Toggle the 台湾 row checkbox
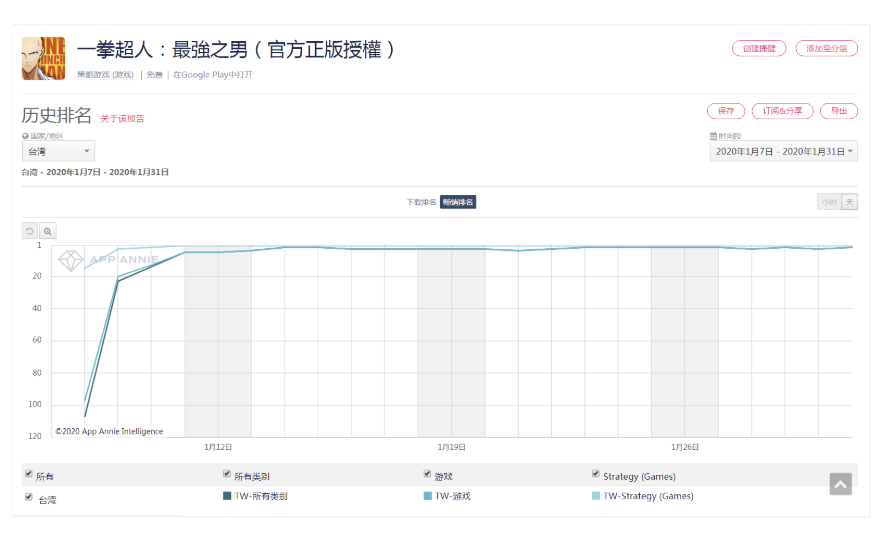The image size is (890, 549). pyautogui.click(x=28, y=497)
